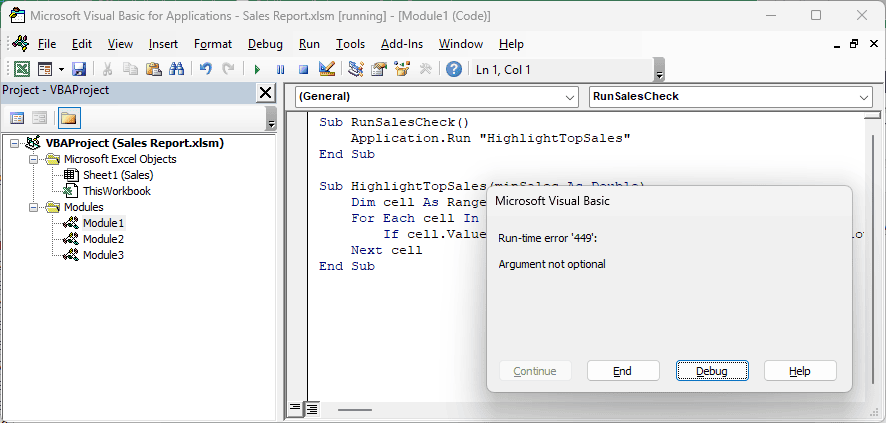This screenshot has height=423, width=886.
Task: Select Module3 in the project tree
Action: click(x=103, y=255)
